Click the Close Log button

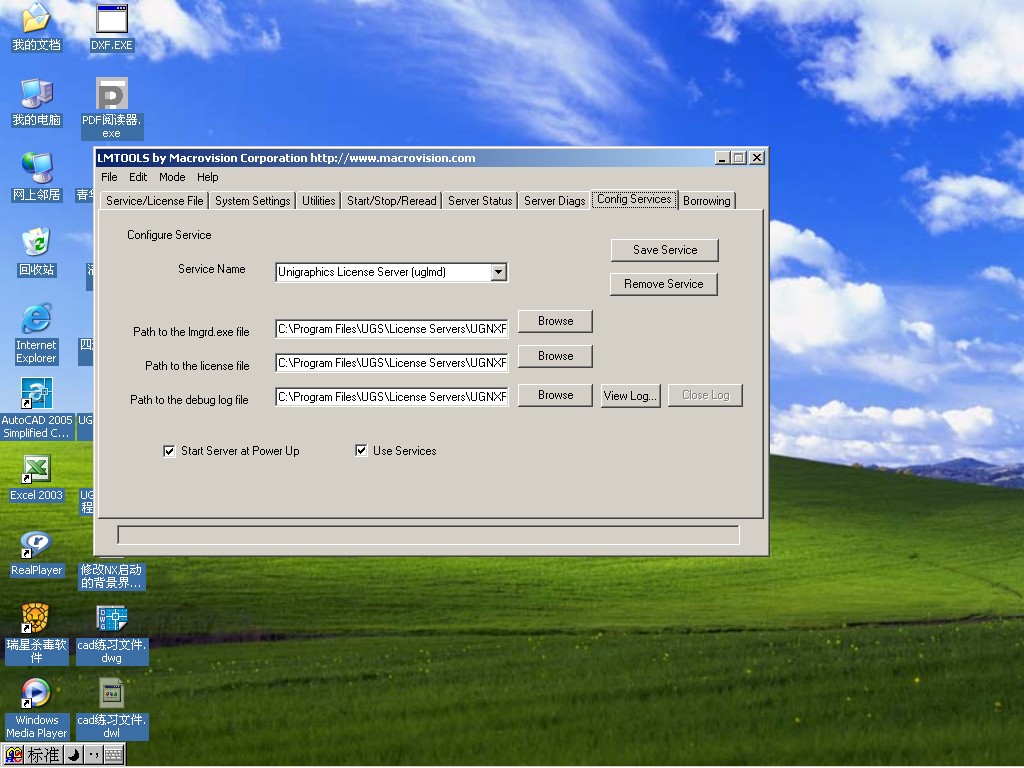(x=705, y=395)
